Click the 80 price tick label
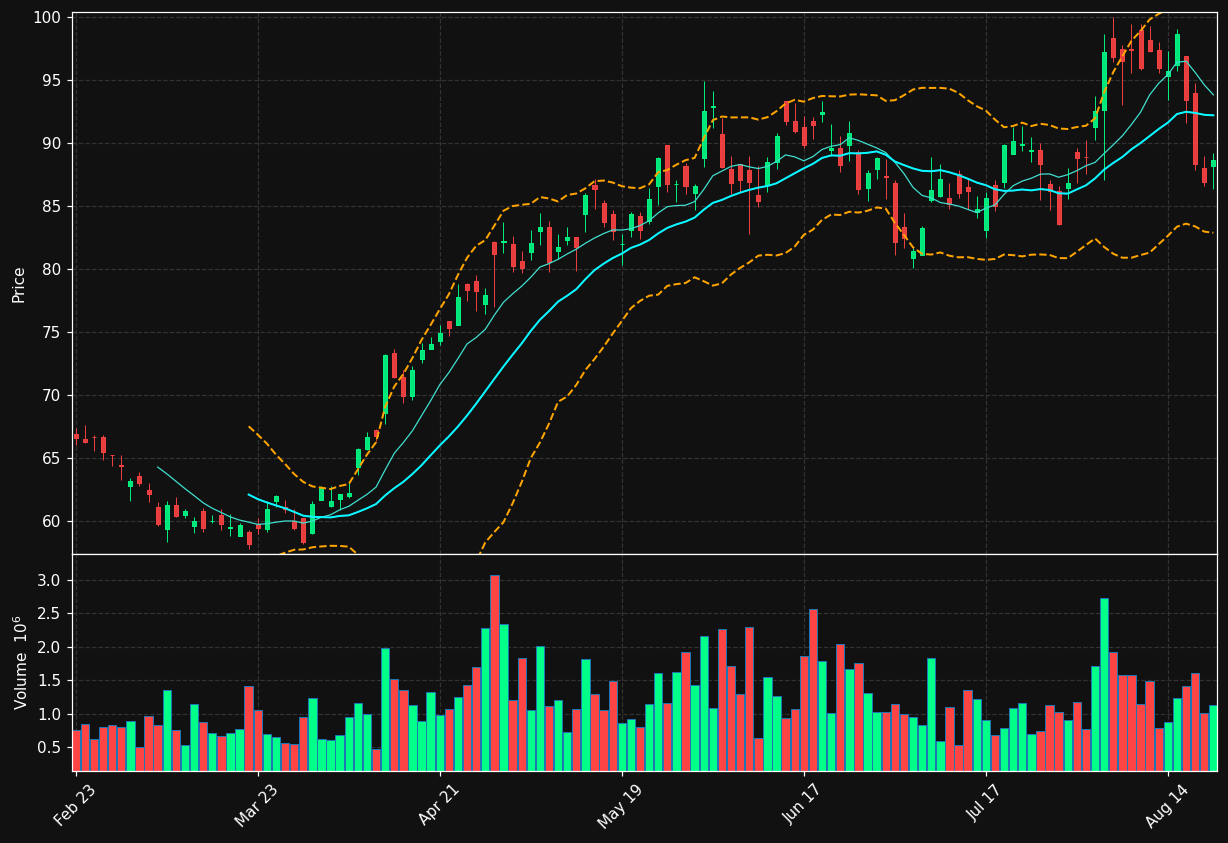Viewport: 1228px width, 843px height. click(51, 270)
